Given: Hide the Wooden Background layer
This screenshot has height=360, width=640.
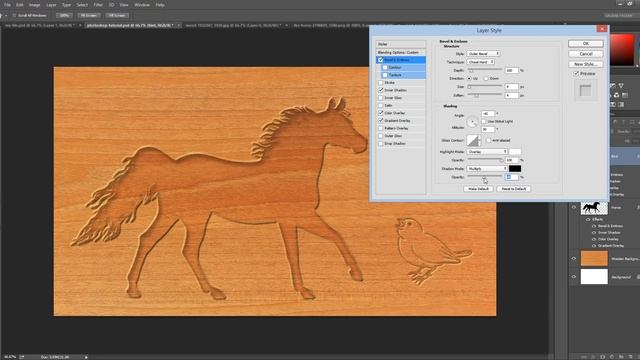Looking at the screenshot, I should 573,258.
